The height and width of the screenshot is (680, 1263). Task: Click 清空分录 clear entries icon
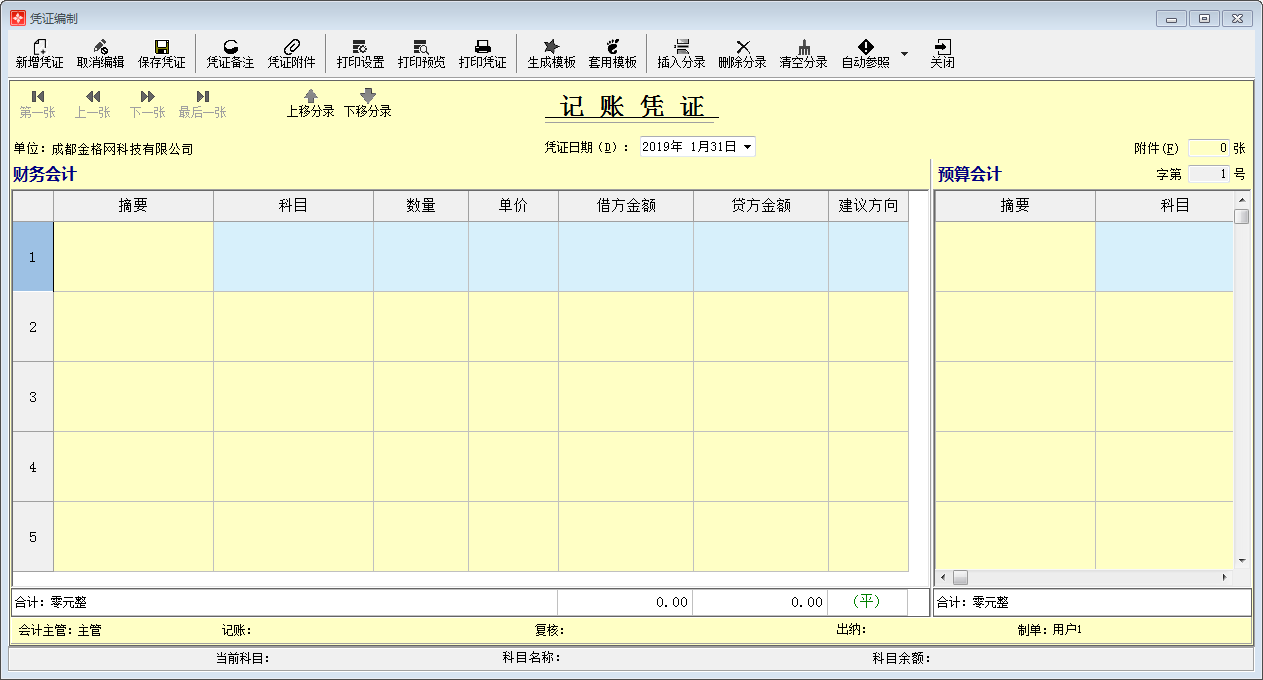tap(803, 47)
